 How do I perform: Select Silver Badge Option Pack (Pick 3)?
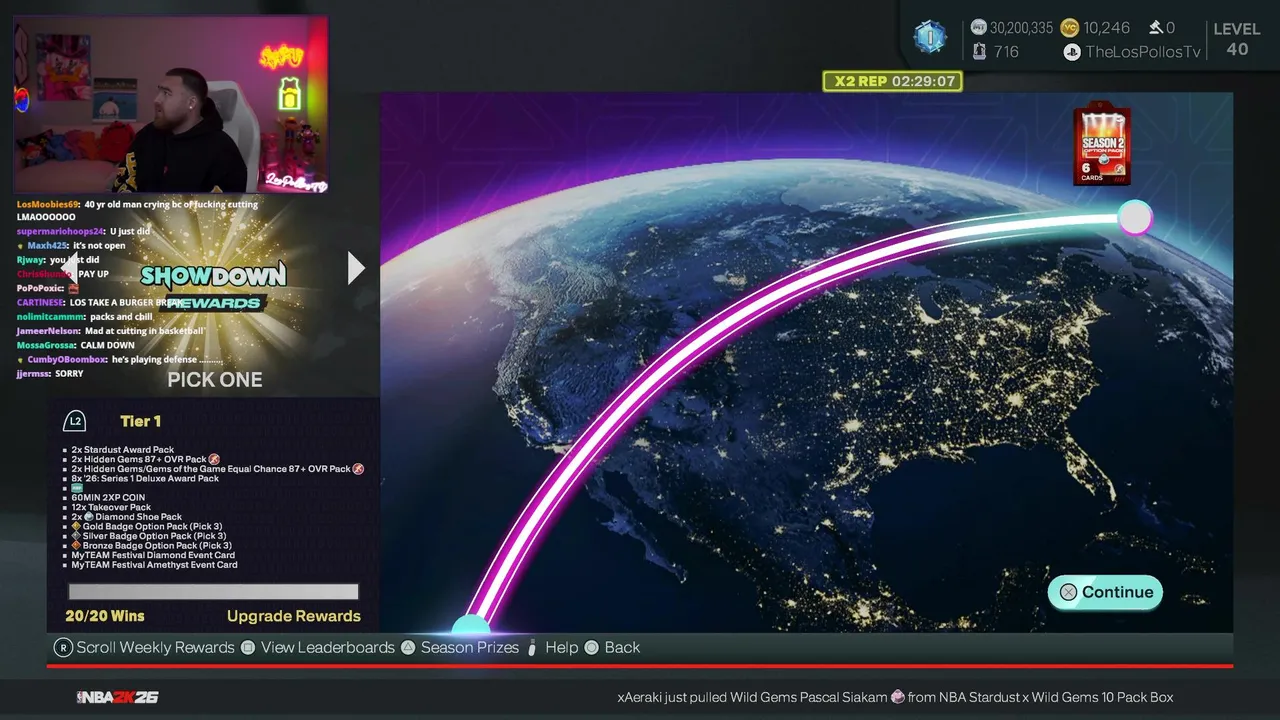pos(155,536)
